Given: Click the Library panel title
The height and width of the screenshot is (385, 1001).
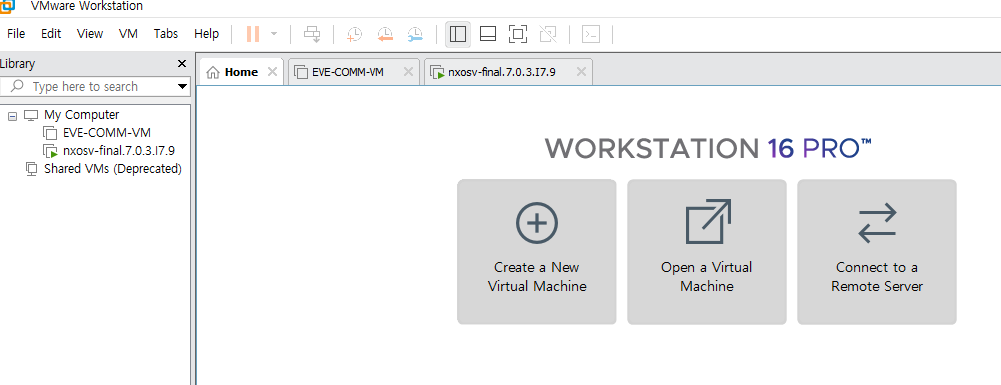Looking at the screenshot, I should [x=17, y=64].
